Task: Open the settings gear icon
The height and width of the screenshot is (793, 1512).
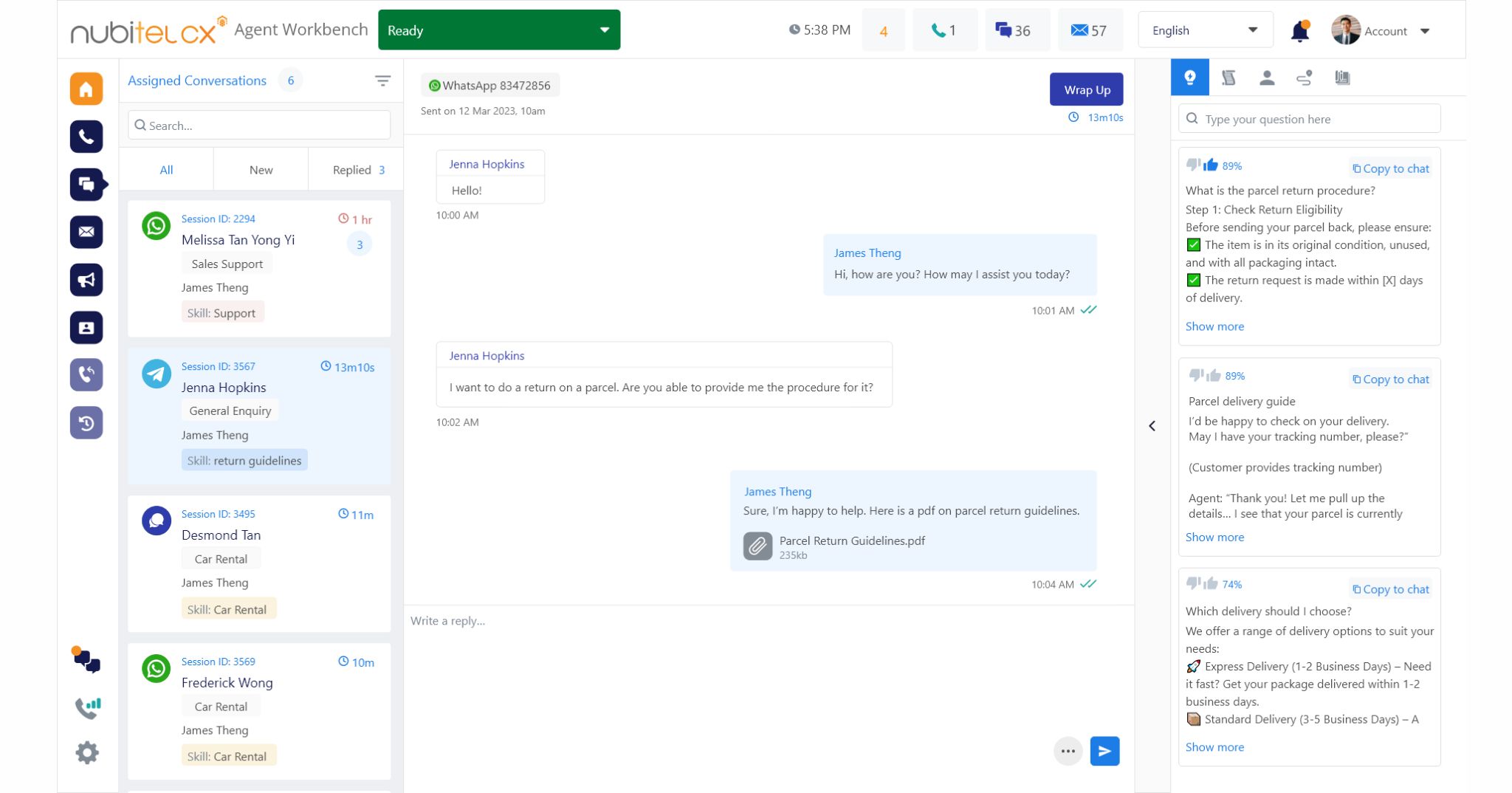Action: [x=86, y=752]
